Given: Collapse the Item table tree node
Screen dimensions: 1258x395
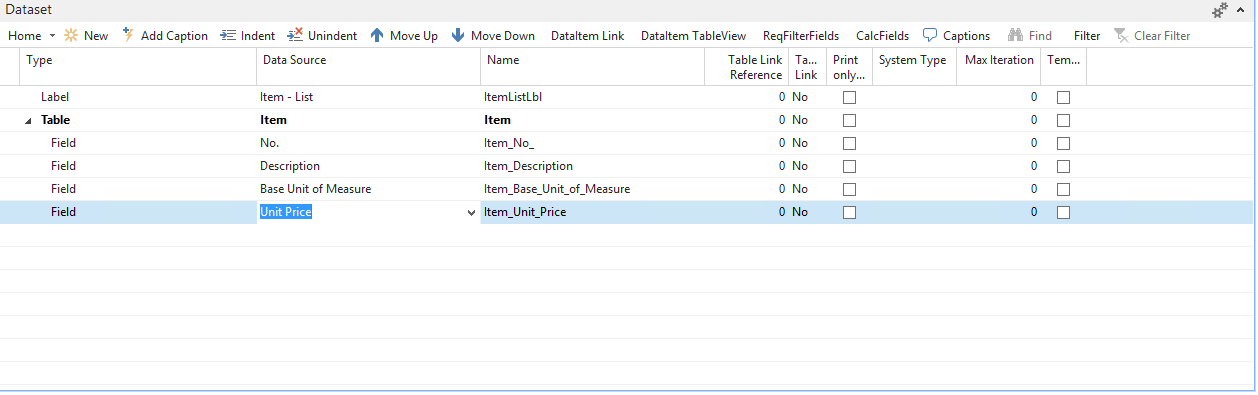Looking at the screenshot, I should (x=29, y=121).
